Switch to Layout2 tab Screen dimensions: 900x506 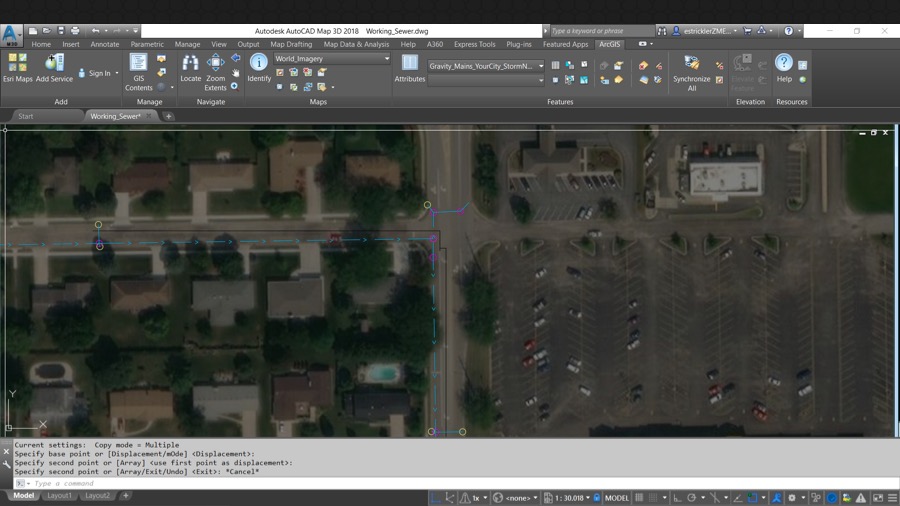pos(97,495)
